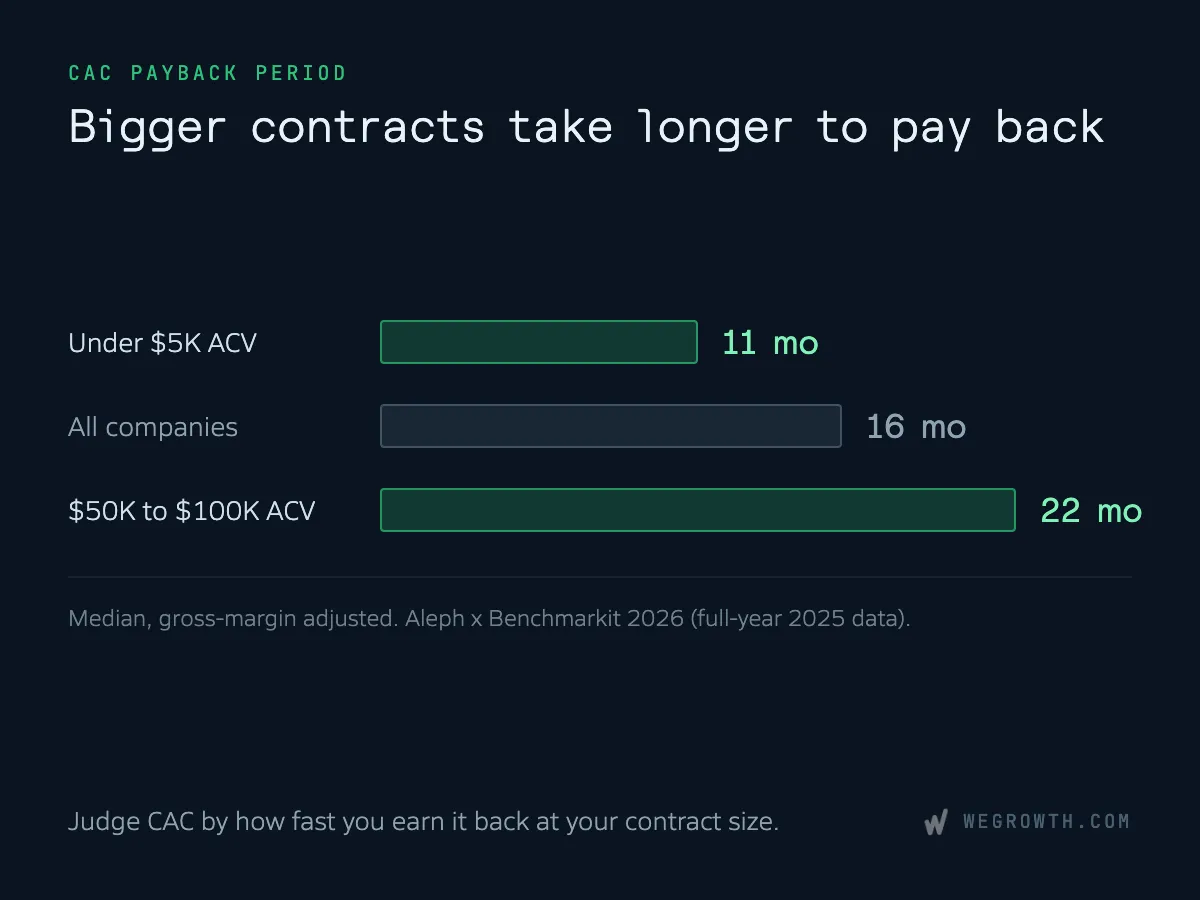Click the horizontal divider line below bars
The image size is (1200, 900).
coord(600,577)
